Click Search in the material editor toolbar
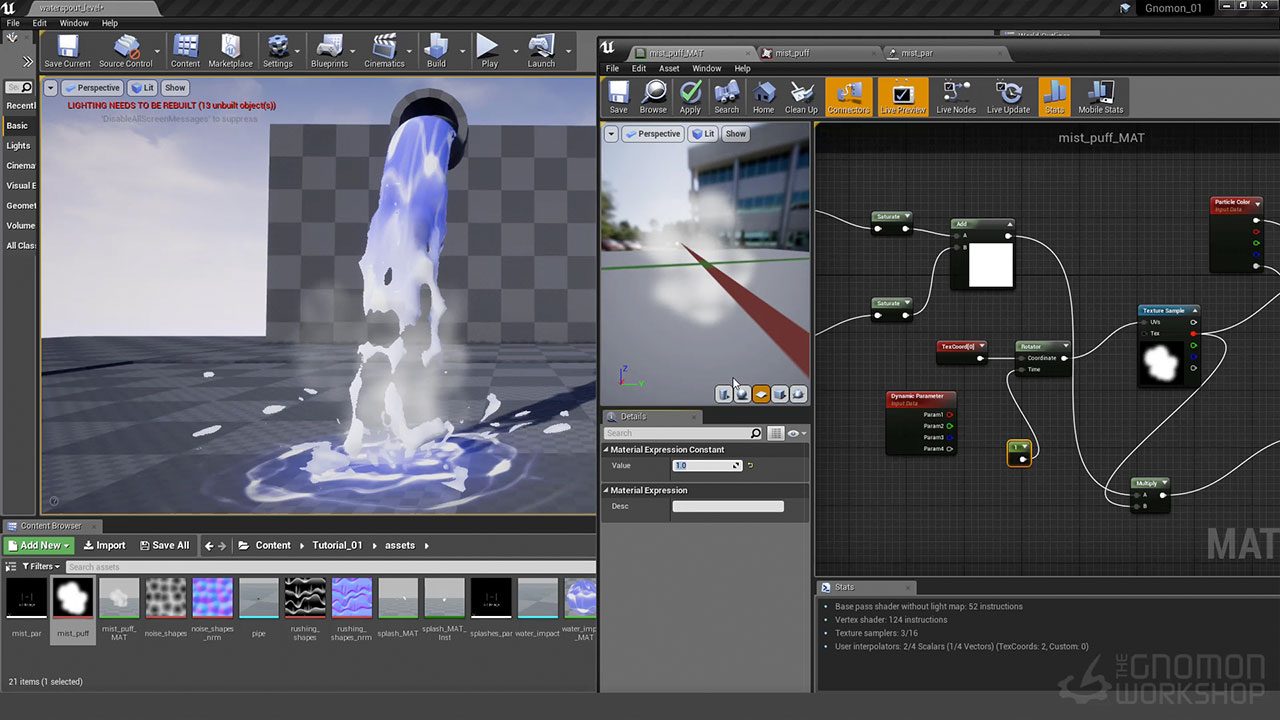 pyautogui.click(x=726, y=97)
